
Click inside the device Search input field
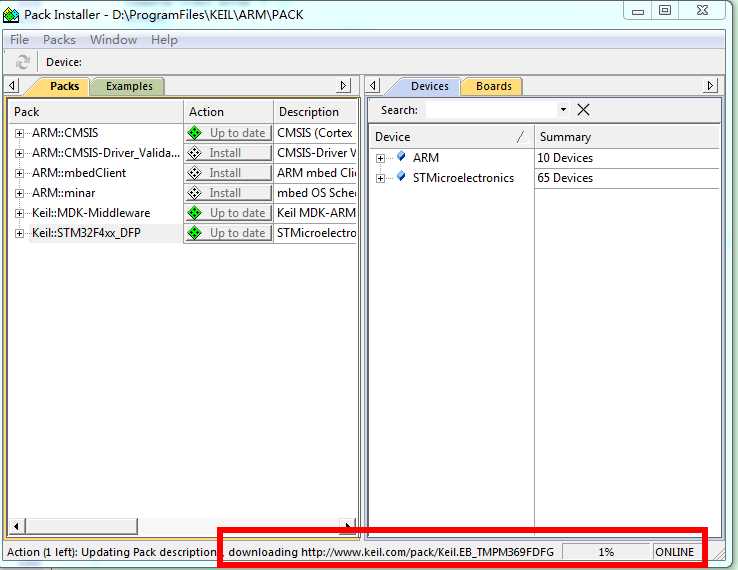(x=492, y=110)
